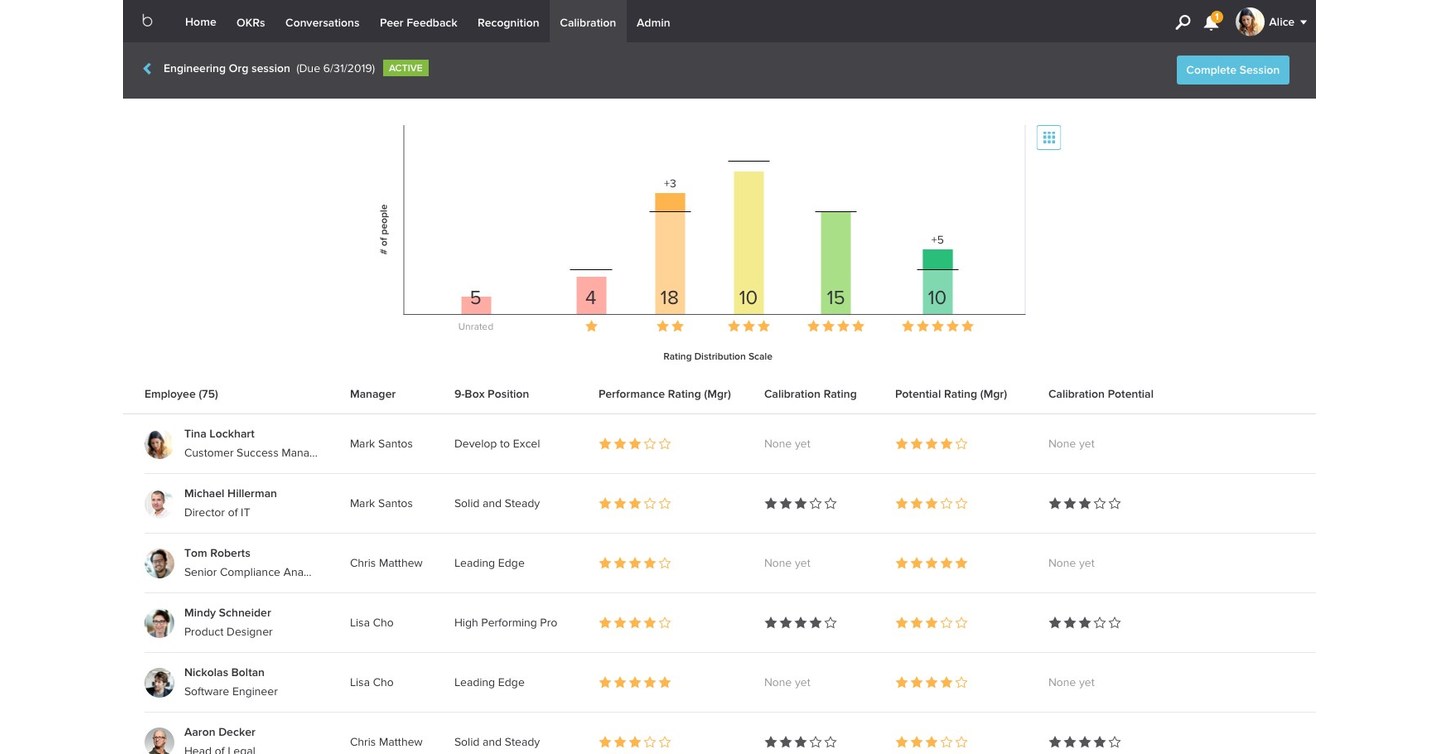Click the Employee (75) column header

181,393
